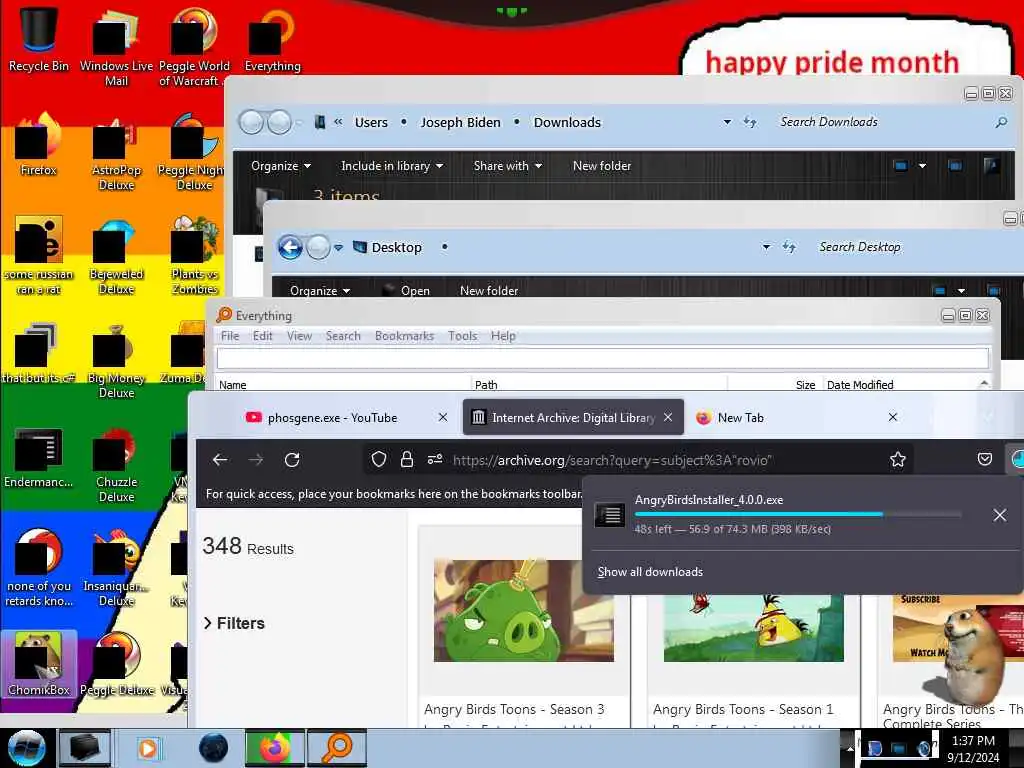The height and width of the screenshot is (768, 1024).
Task: Switch to Everything search taskbar button
Action: (x=337, y=748)
